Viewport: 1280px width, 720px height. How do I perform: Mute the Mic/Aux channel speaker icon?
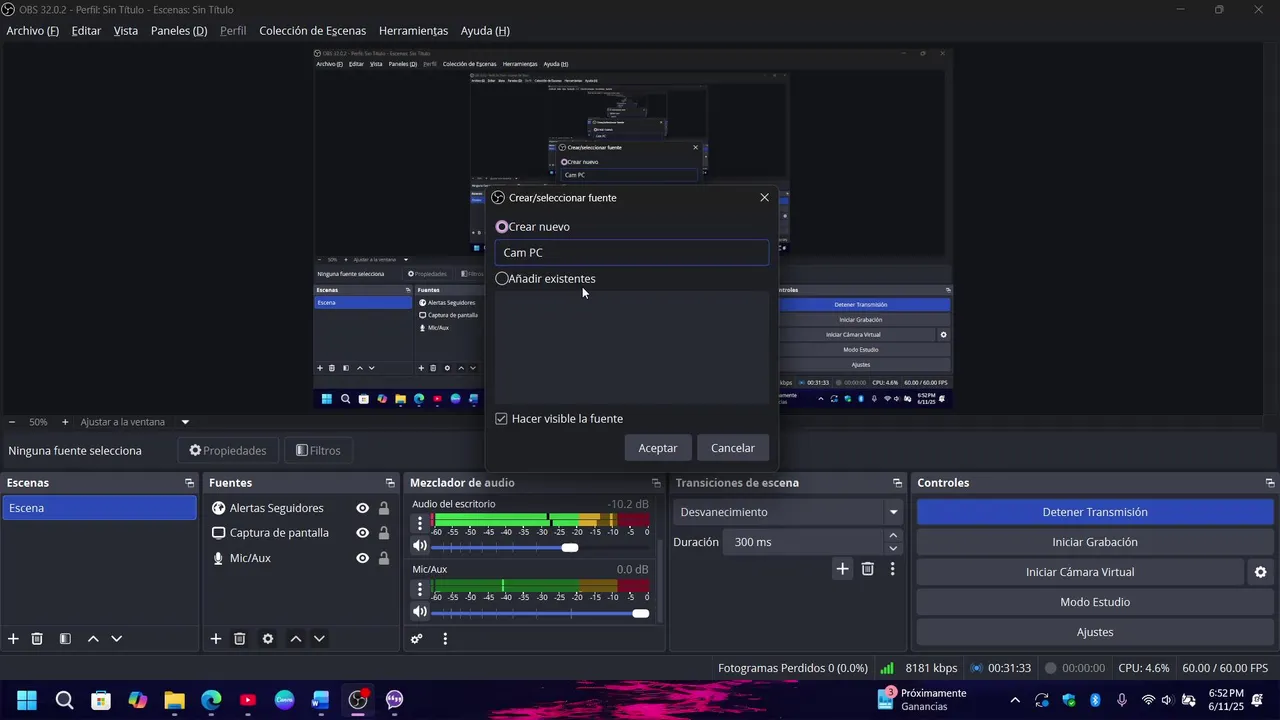click(420, 612)
